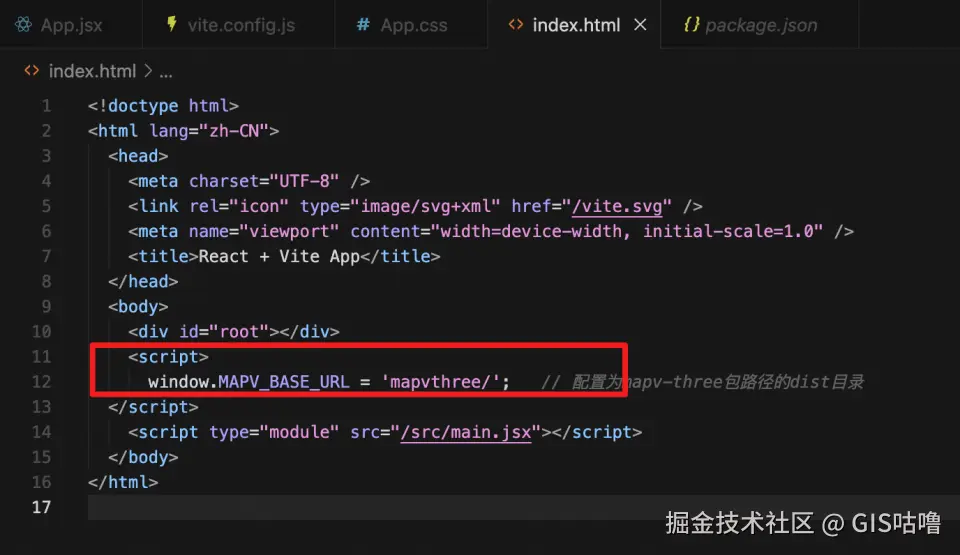
Task: Click line number 12 in the gutter
Action: (42, 382)
